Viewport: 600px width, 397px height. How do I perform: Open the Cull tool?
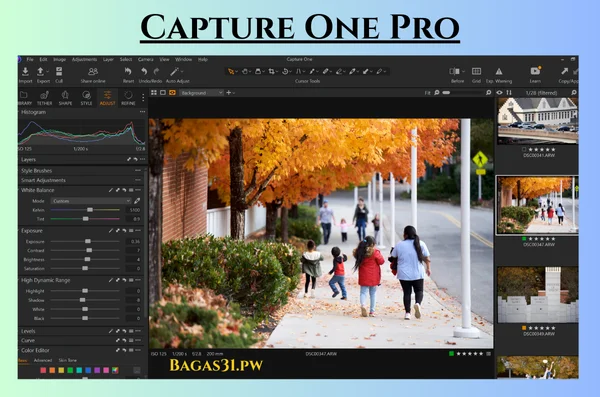pos(59,72)
